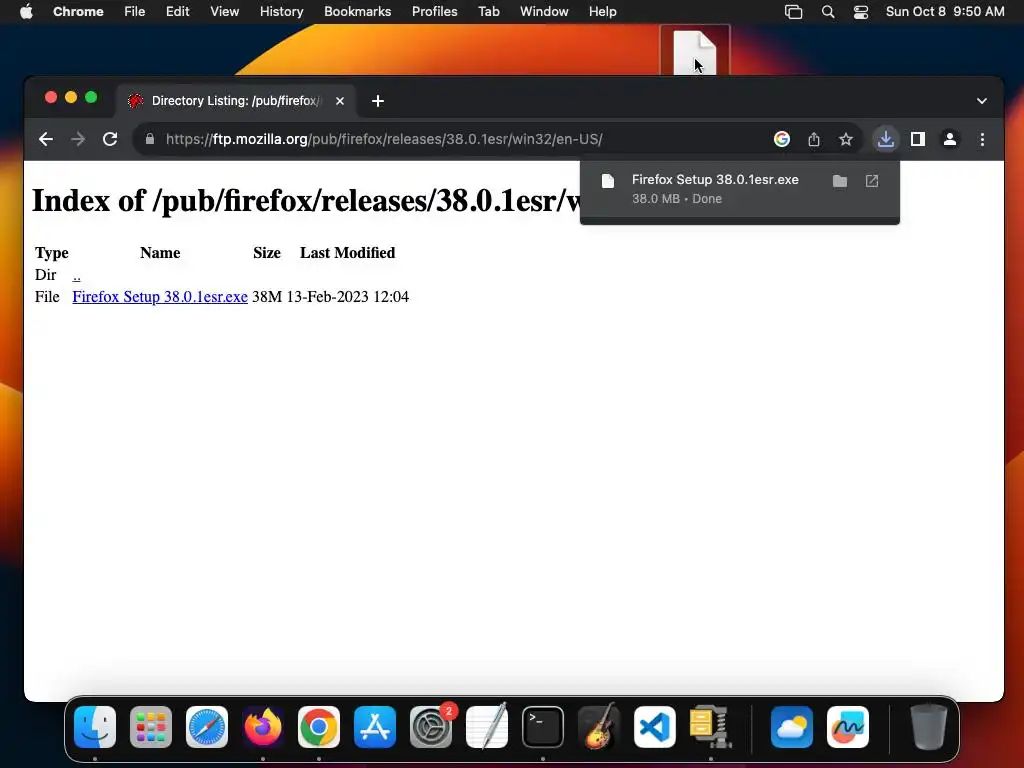Open Safari from the Dock
This screenshot has width=1024, height=768.
(x=207, y=727)
